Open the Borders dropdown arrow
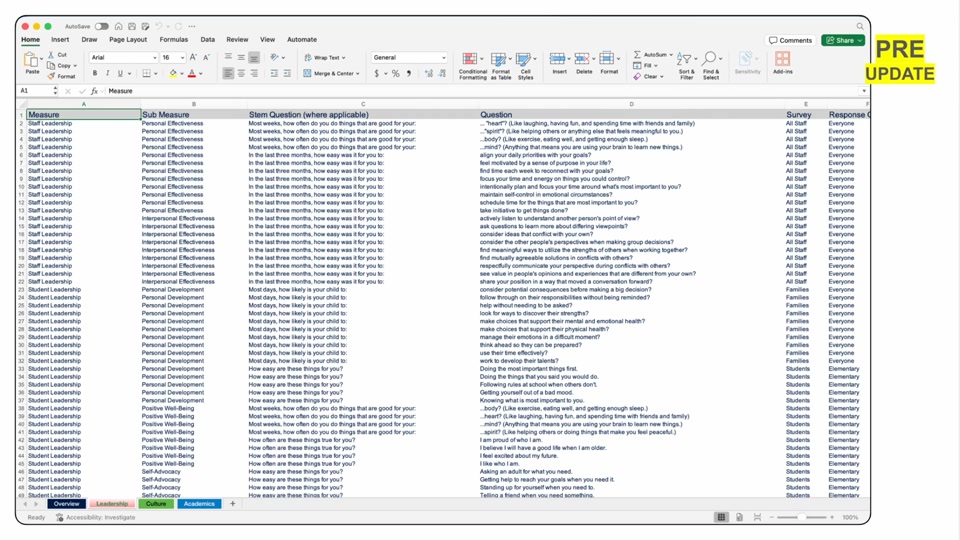This screenshot has width=960, height=540. coord(156,73)
